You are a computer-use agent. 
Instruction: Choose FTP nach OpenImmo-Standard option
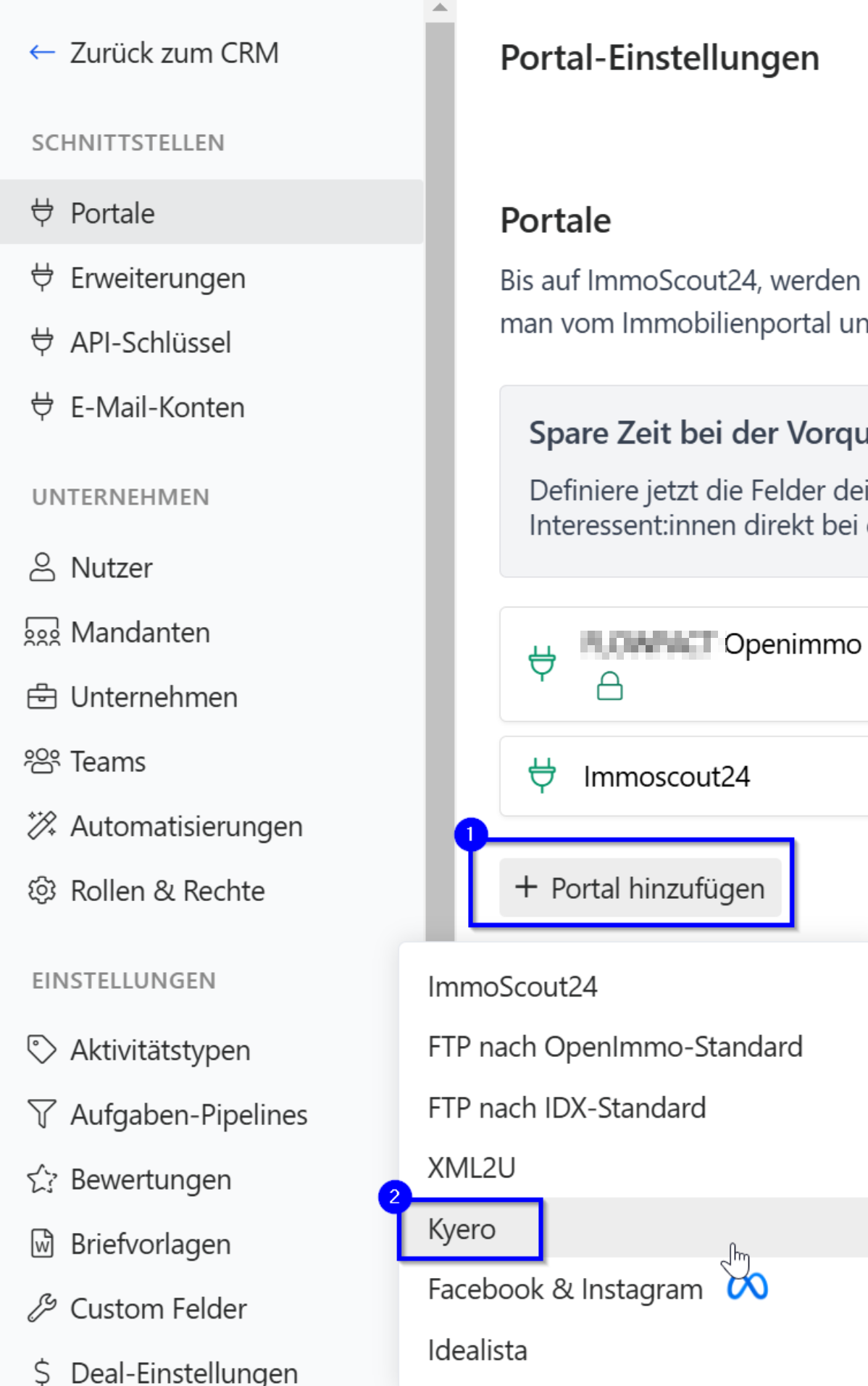614,1047
